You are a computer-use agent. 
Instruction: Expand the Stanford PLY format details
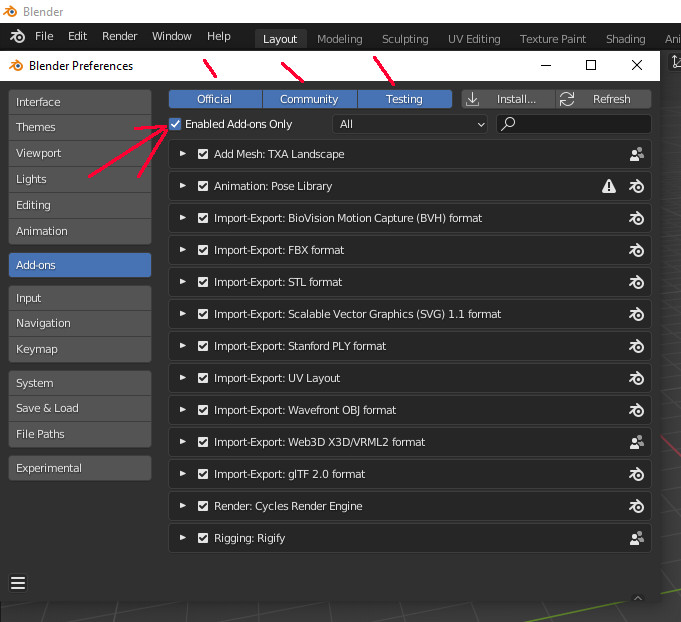pos(183,346)
